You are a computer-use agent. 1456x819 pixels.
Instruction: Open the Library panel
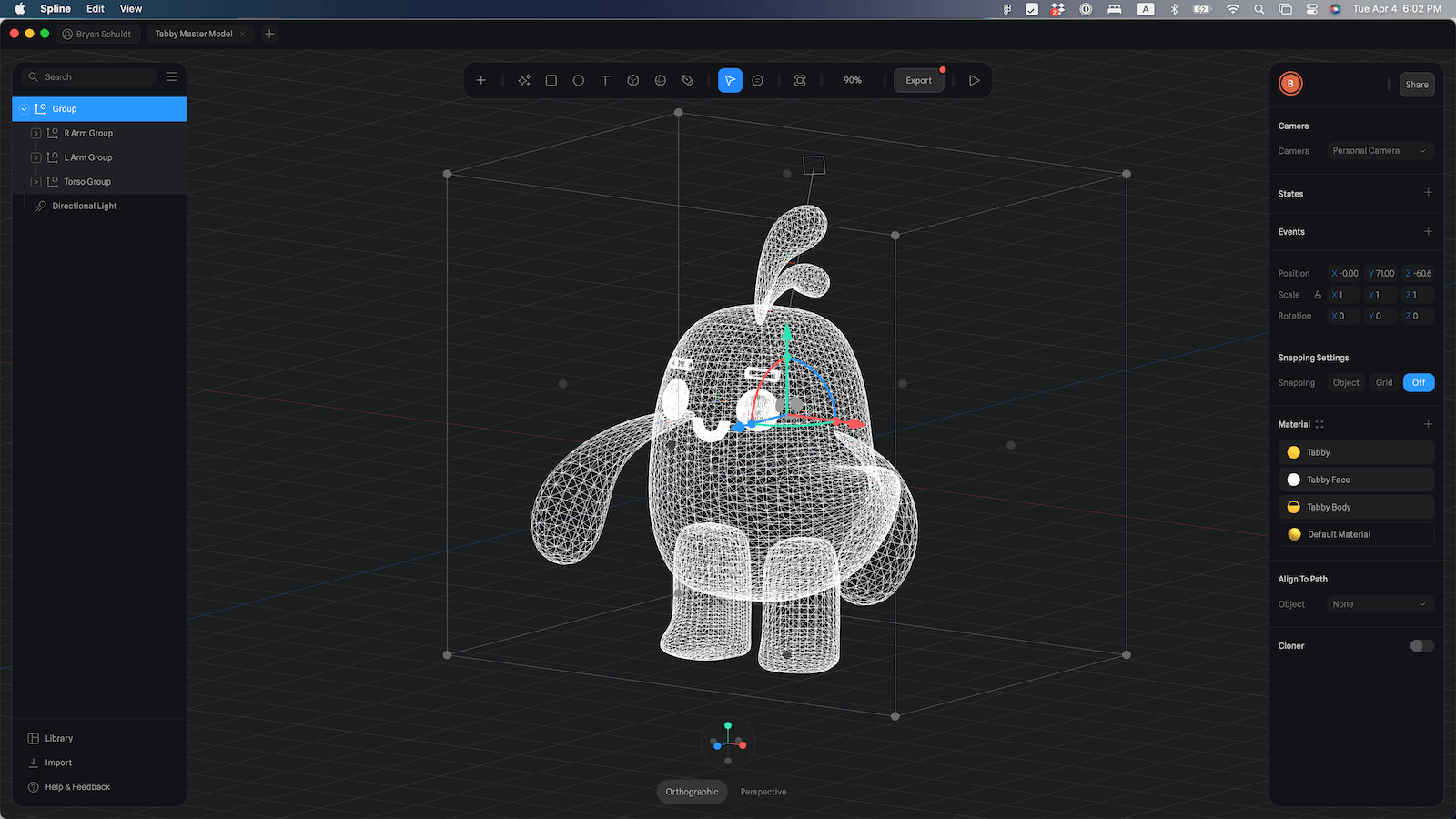point(51,738)
